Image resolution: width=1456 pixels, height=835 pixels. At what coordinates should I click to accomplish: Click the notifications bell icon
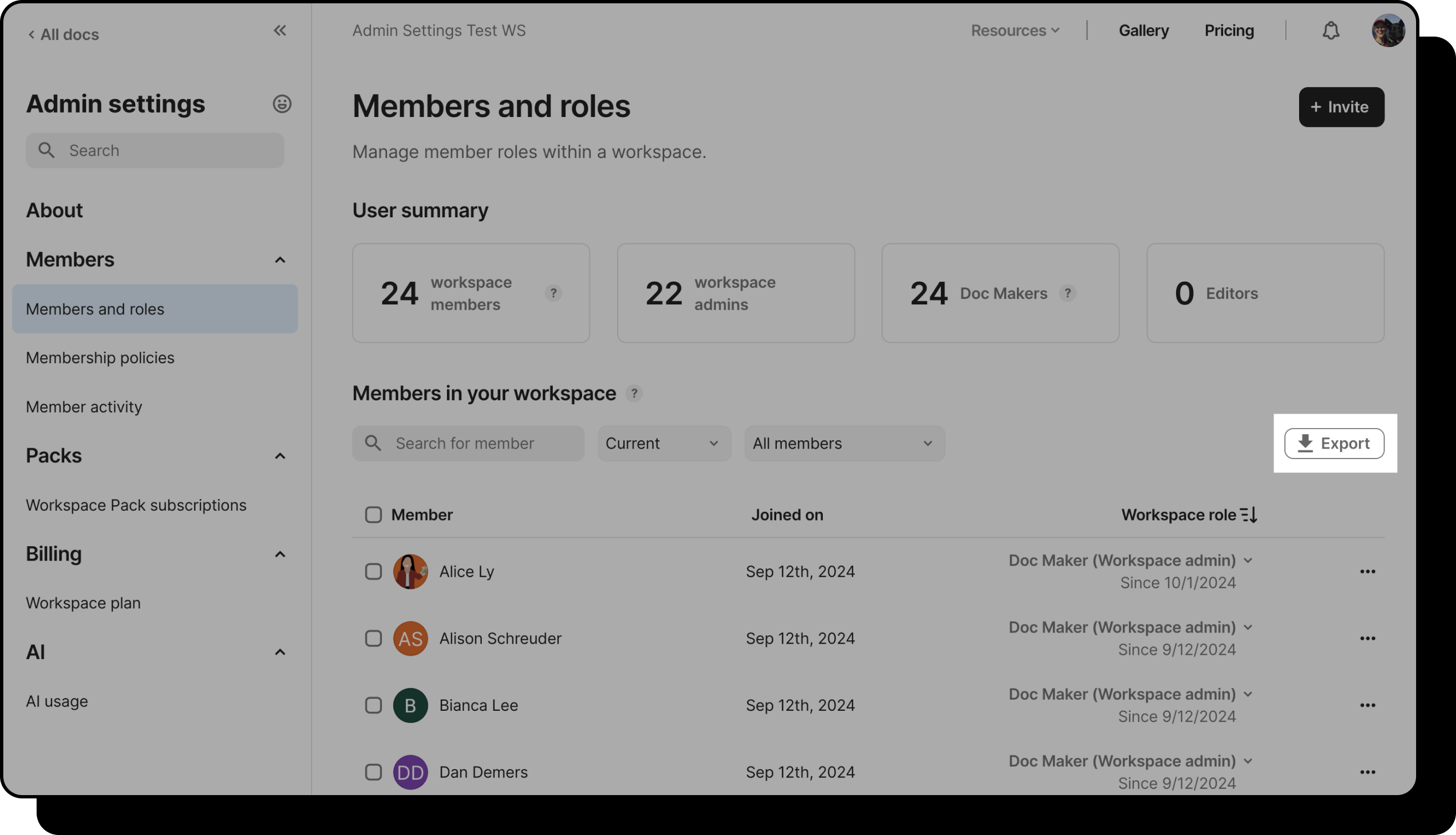(x=1330, y=31)
